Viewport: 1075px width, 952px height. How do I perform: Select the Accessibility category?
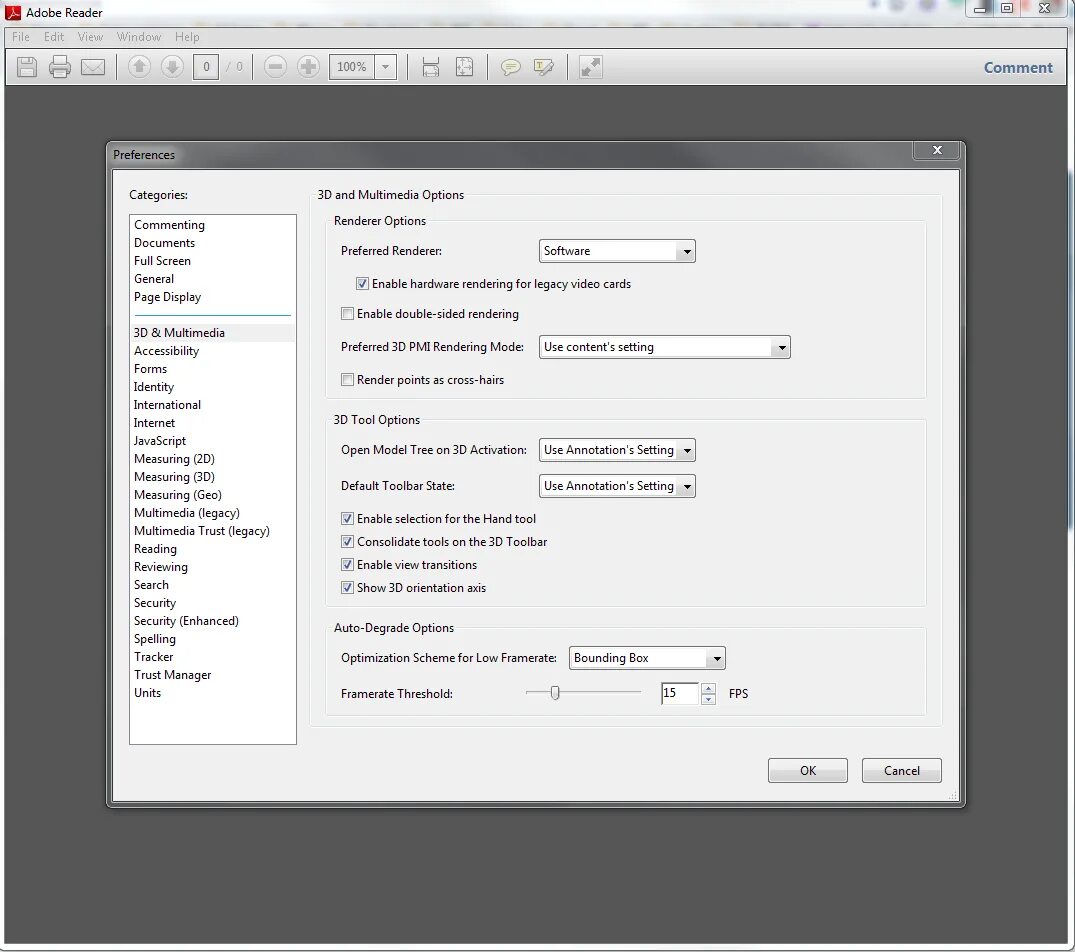[x=167, y=351]
